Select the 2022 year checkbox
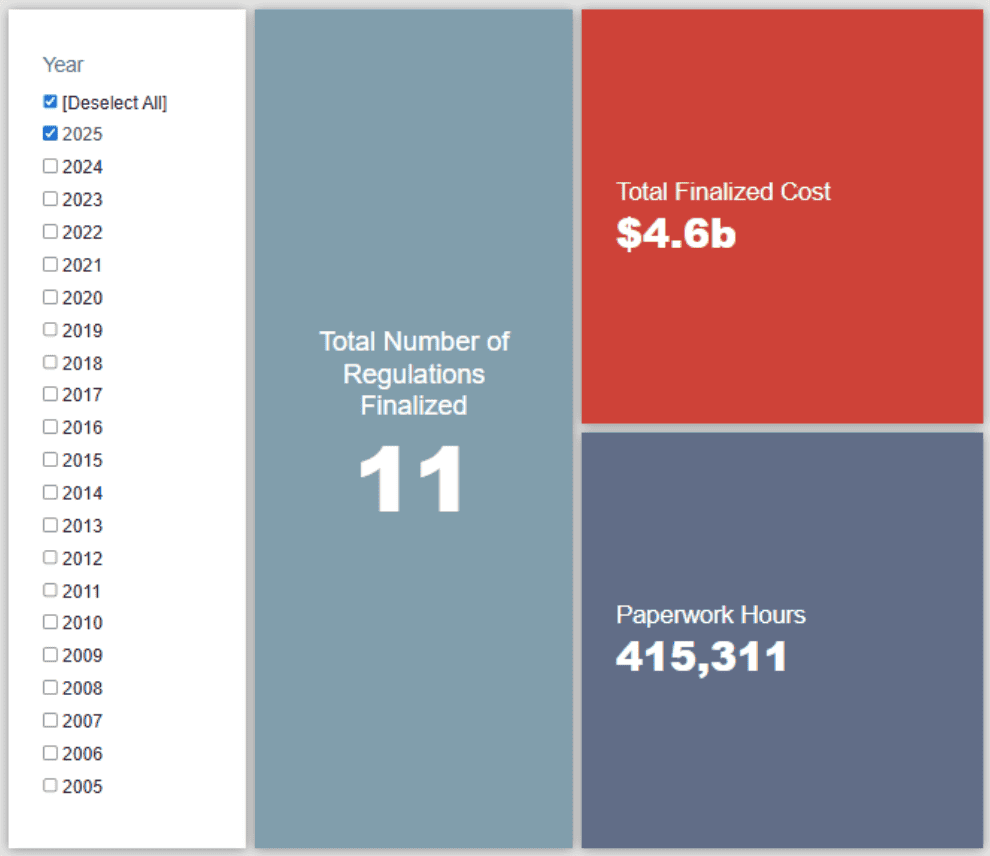The image size is (990, 856). [x=50, y=232]
